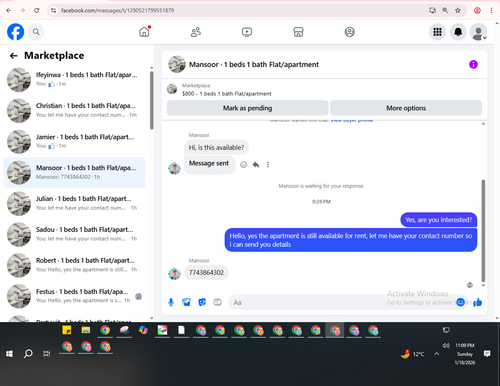Click the back arrow beside Marketplace
The width and height of the screenshot is (500, 386).
click(x=13, y=56)
